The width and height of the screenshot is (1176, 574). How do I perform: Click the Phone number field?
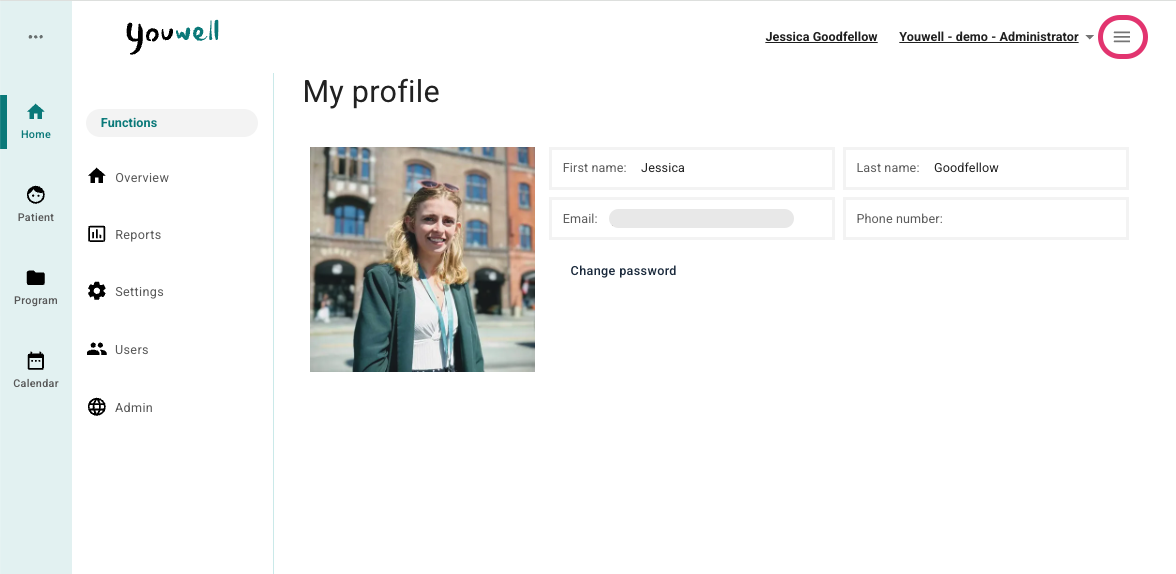[x=986, y=219]
